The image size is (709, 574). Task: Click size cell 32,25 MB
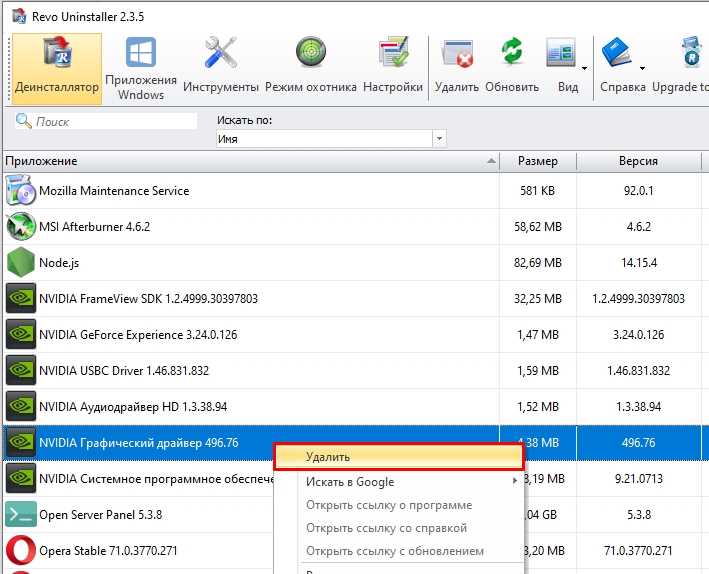(538, 299)
